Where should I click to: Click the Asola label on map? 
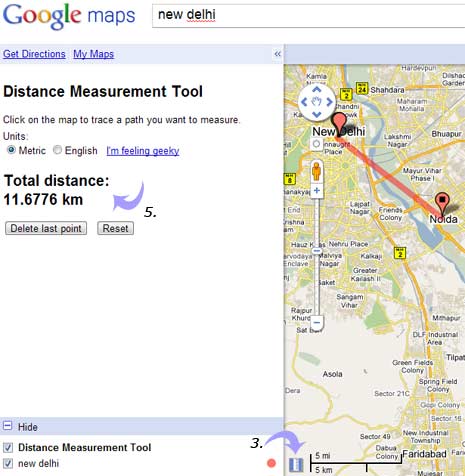tap(332, 374)
